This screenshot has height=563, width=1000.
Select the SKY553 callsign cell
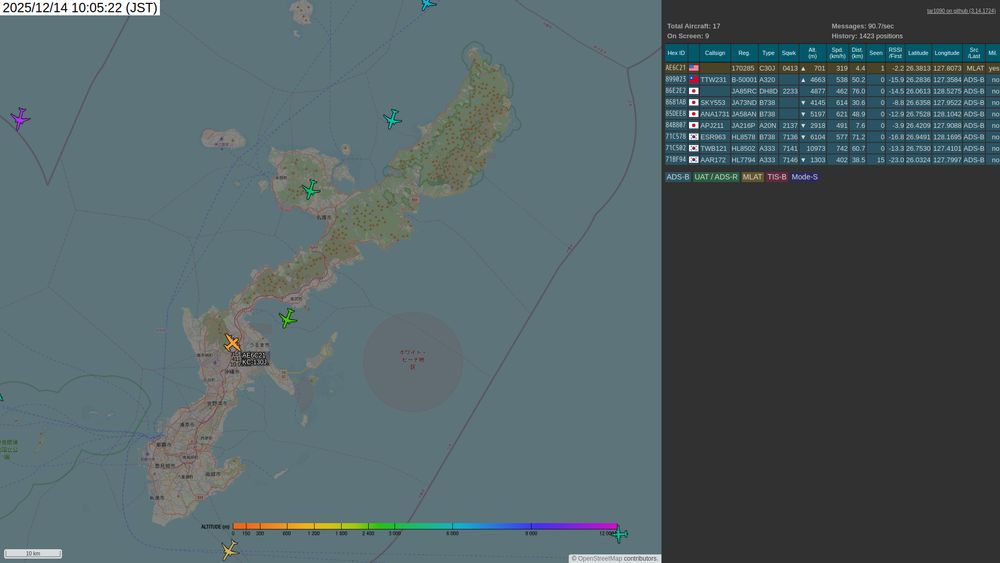pos(713,103)
